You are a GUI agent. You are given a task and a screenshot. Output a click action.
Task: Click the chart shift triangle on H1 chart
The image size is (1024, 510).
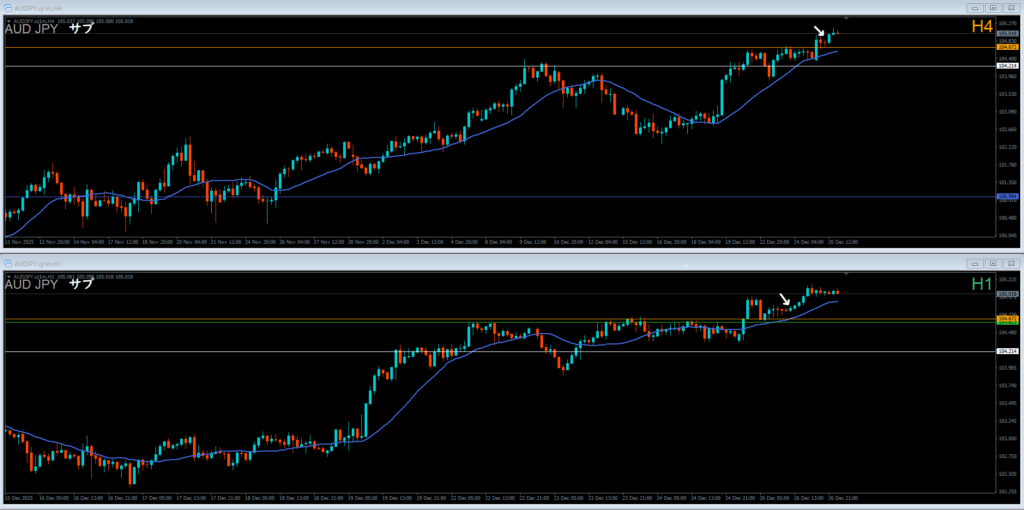(x=846, y=273)
